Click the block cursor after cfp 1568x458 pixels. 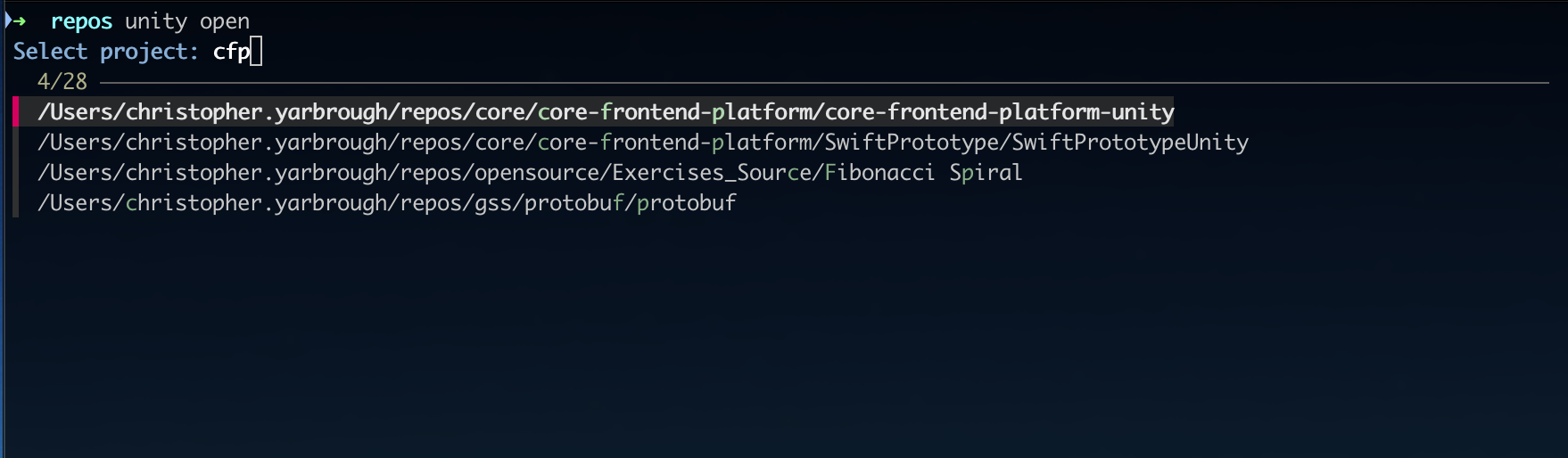(x=256, y=52)
